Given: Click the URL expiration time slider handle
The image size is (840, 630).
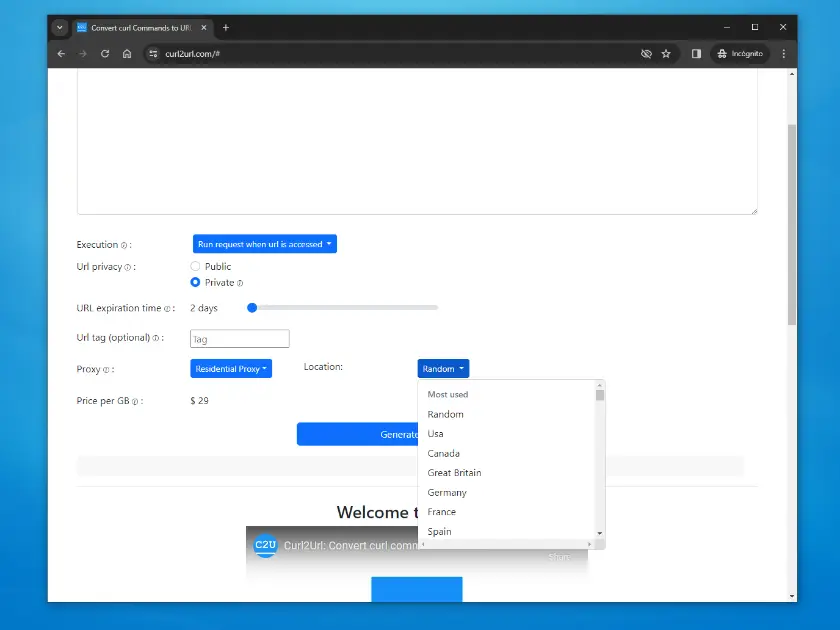Looking at the screenshot, I should pyautogui.click(x=252, y=308).
